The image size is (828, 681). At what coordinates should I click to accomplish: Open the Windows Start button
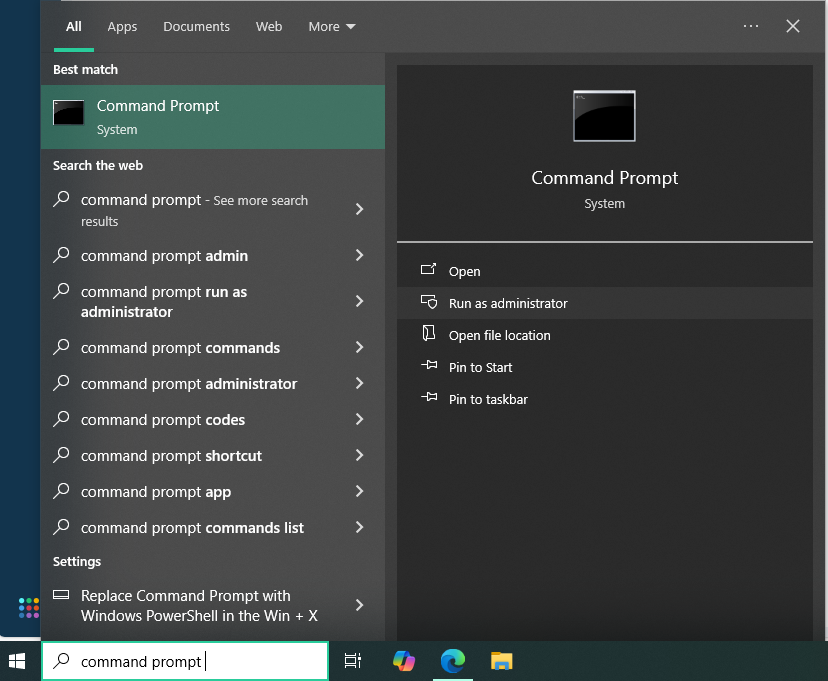click(x=17, y=661)
